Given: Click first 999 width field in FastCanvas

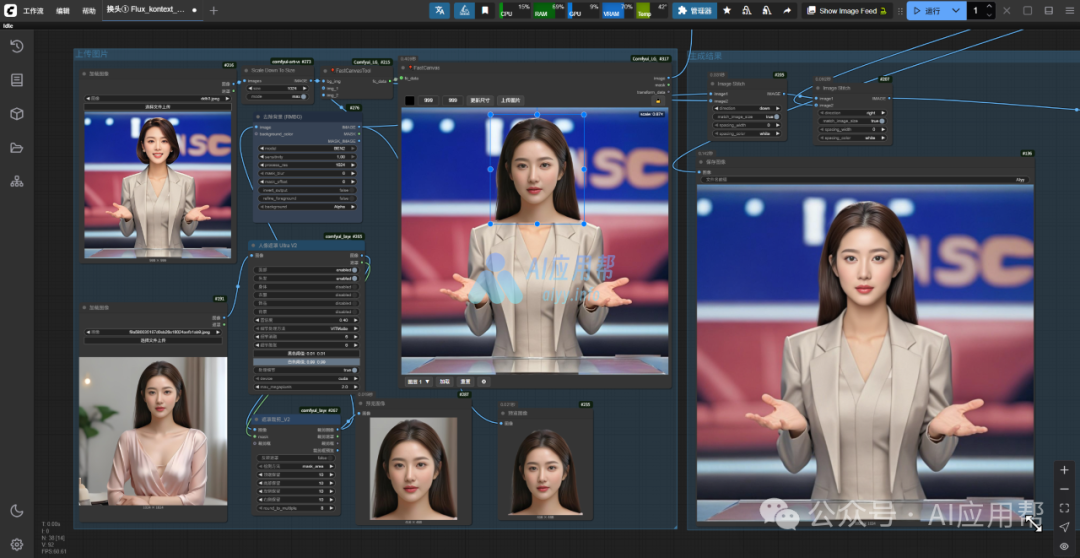Looking at the screenshot, I should click(x=428, y=101).
